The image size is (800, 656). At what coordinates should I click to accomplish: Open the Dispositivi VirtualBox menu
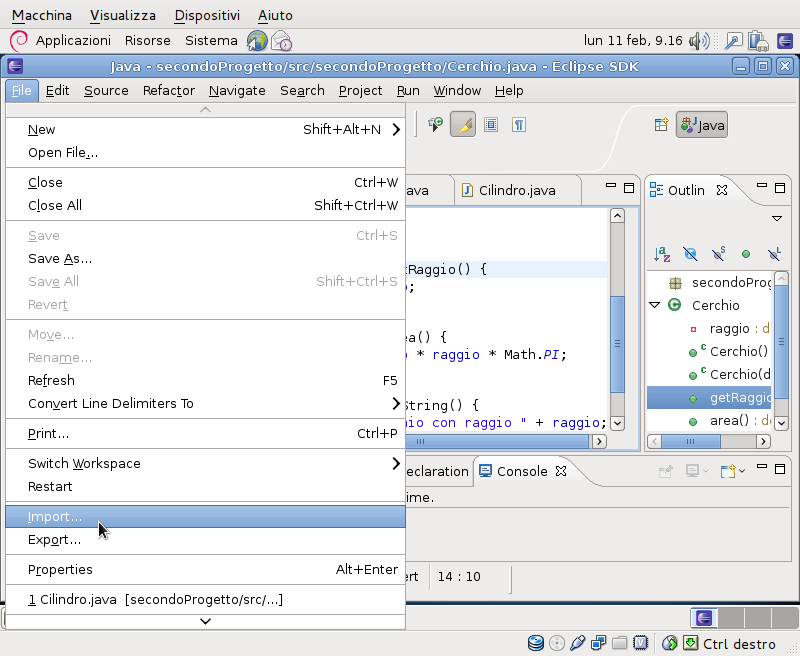[x=207, y=15]
